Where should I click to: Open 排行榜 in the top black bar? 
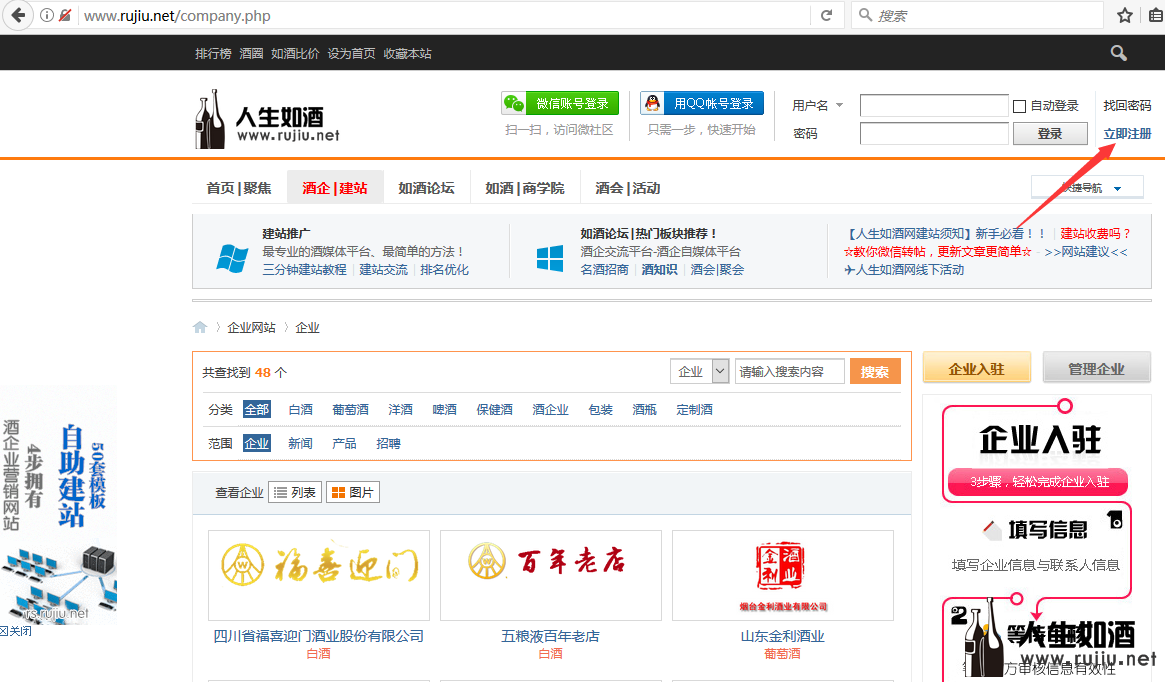pos(213,53)
